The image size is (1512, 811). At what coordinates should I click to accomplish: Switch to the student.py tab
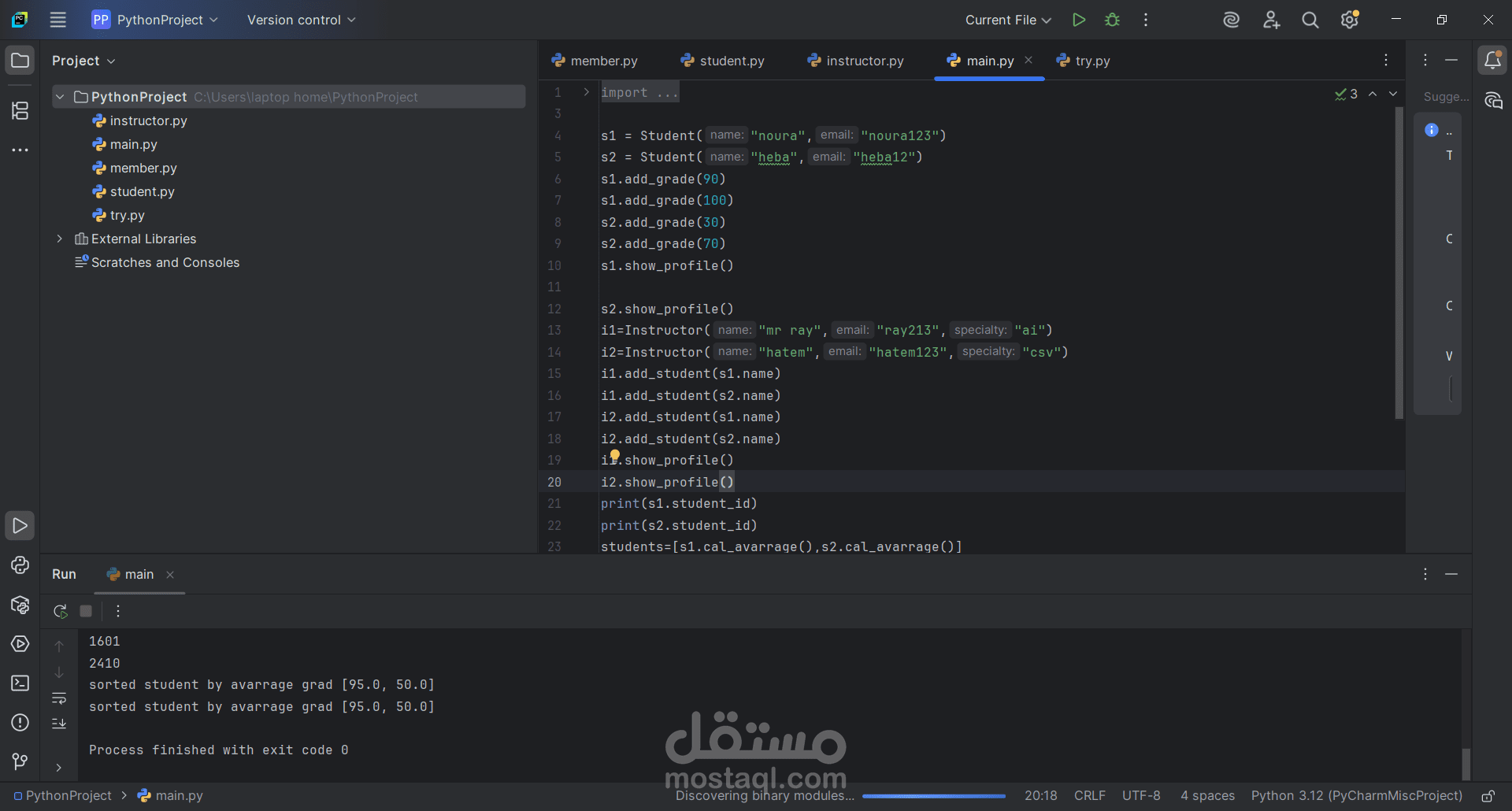pyautogui.click(x=723, y=61)
